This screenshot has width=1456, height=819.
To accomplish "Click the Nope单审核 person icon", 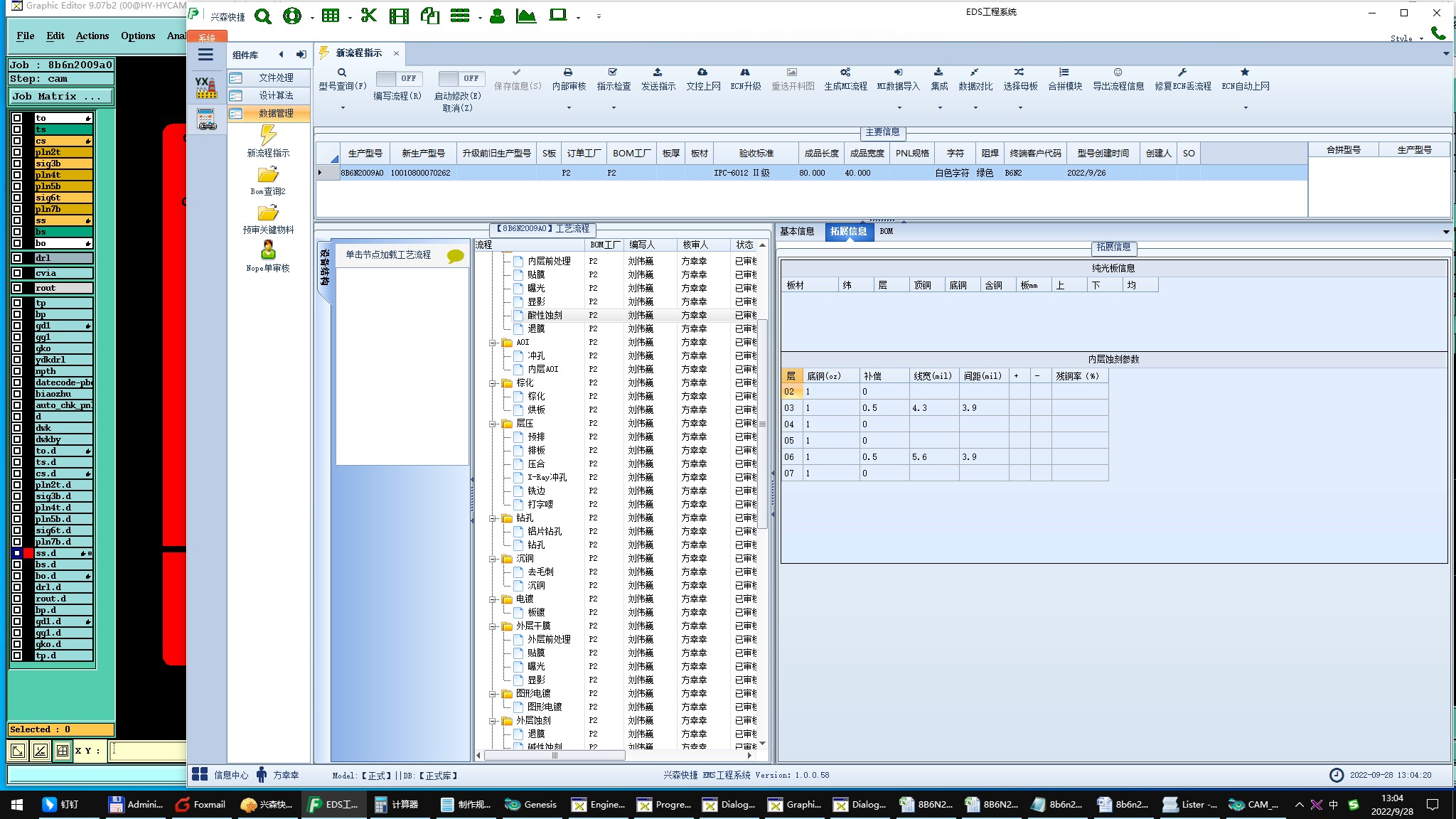I will [268, 250].
